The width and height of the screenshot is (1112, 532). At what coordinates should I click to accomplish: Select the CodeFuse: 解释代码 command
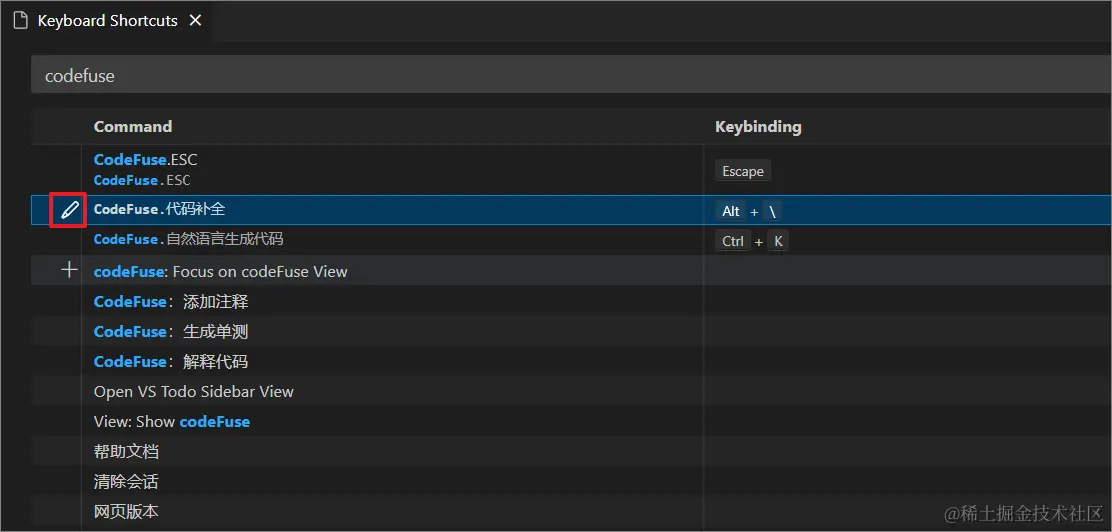(x=171, y=361)
